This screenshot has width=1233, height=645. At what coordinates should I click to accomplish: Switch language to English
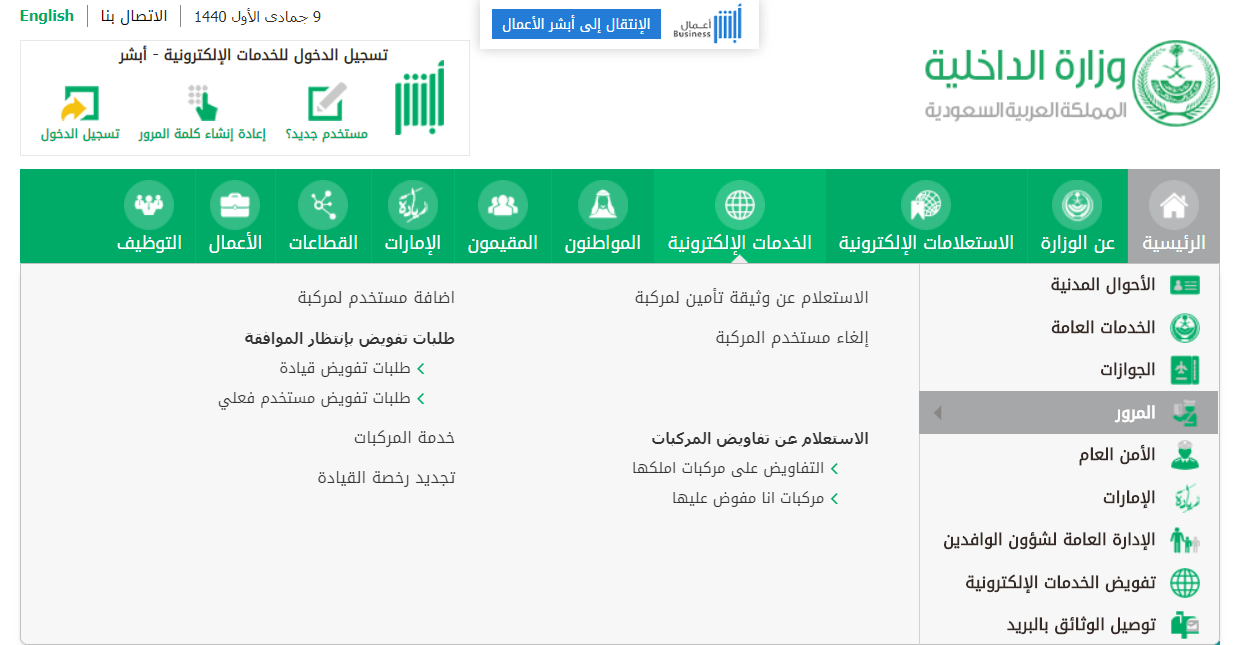point(47,16)
